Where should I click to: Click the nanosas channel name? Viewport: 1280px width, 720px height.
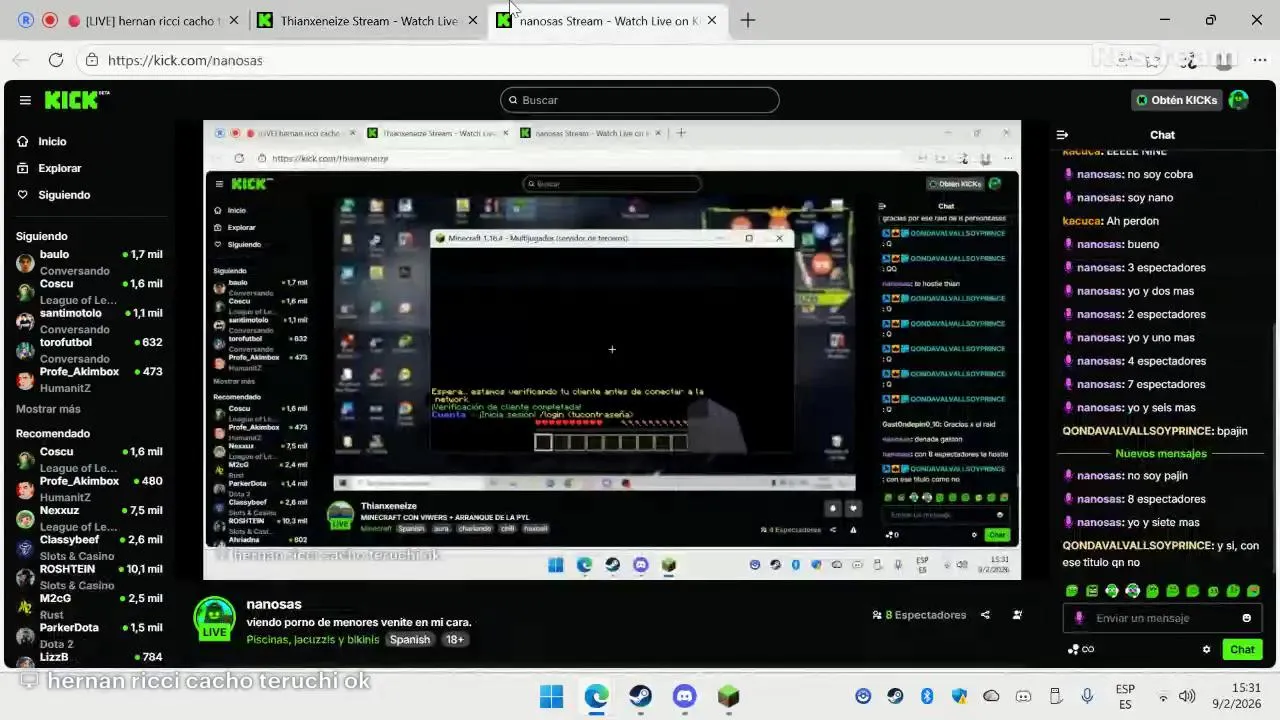(274, 604)
